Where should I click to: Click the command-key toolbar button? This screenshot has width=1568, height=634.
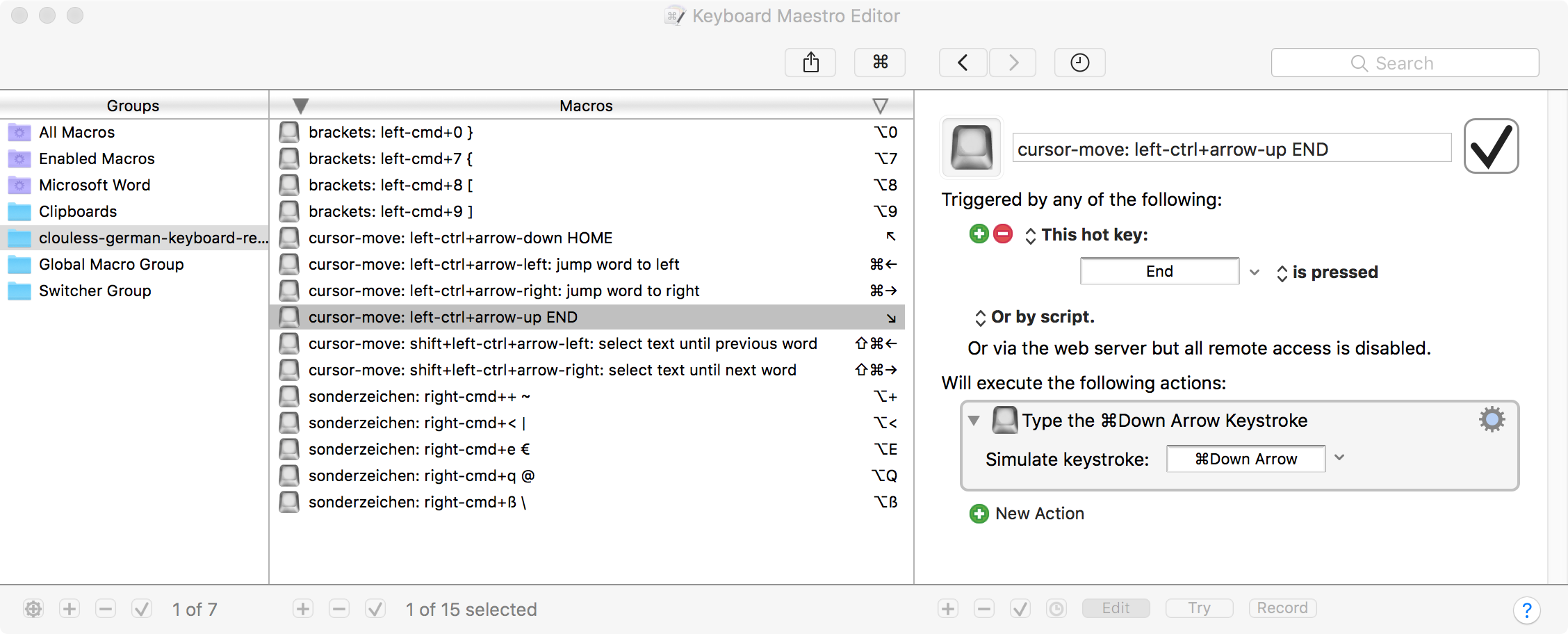[x=880, y=63]
